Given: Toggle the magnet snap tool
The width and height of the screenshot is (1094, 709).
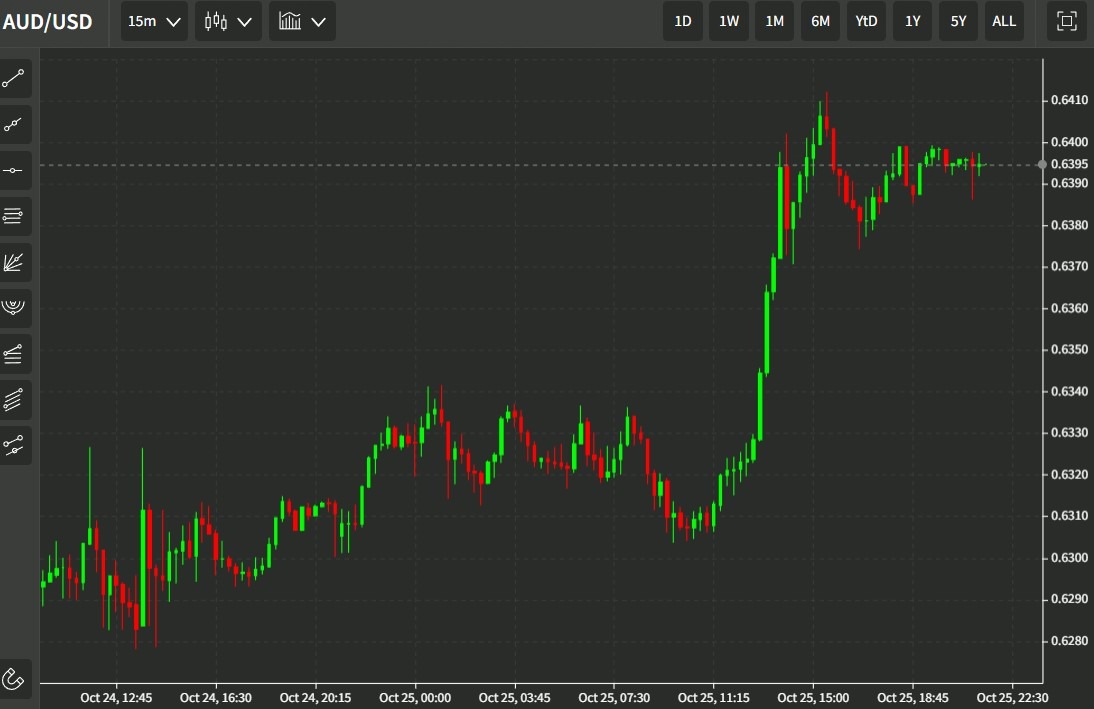Looking at the screenshot, I should (x=14, y=678).
